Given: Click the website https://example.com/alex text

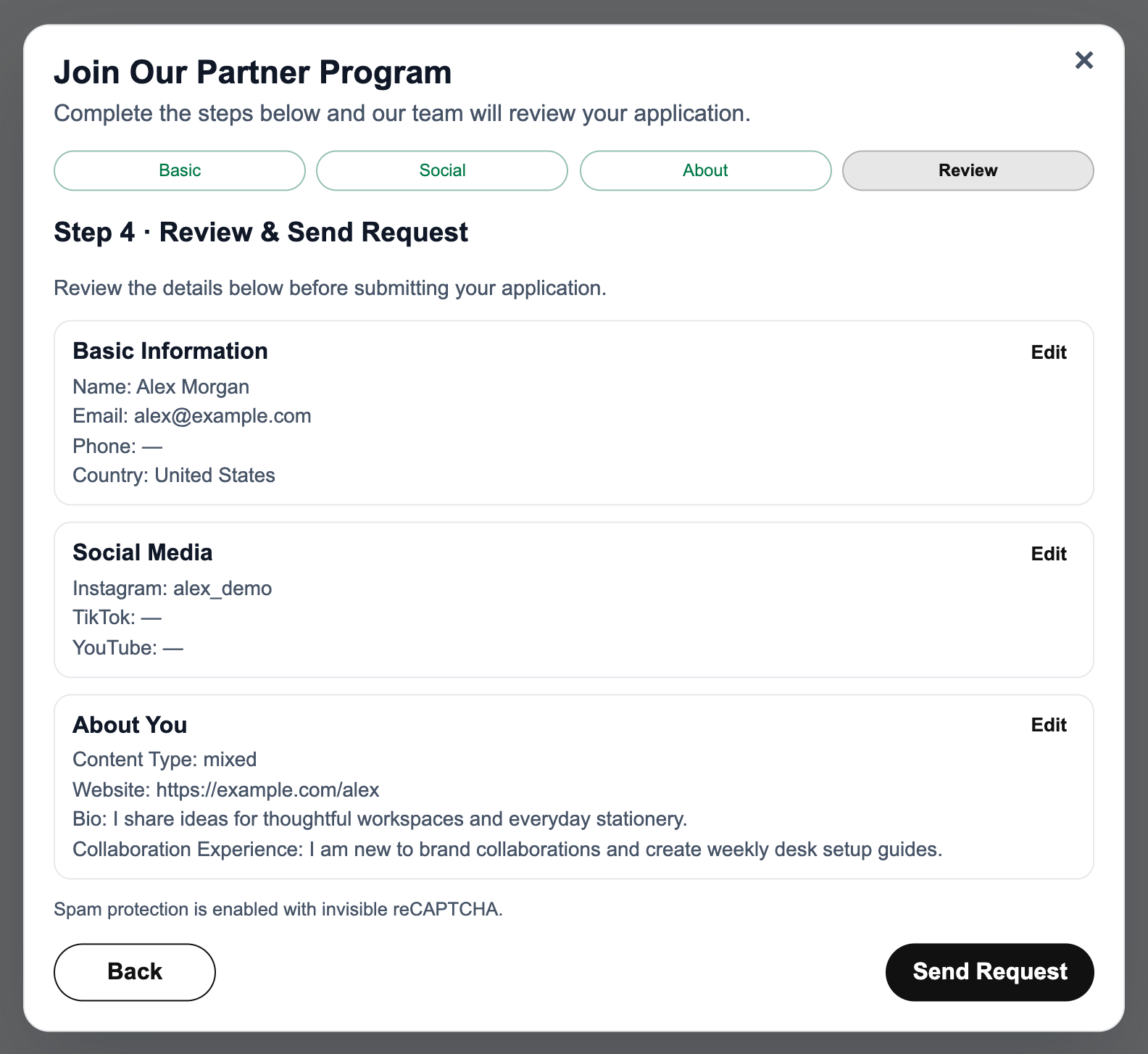Looking at the screenshot, I should click(267, 789).
